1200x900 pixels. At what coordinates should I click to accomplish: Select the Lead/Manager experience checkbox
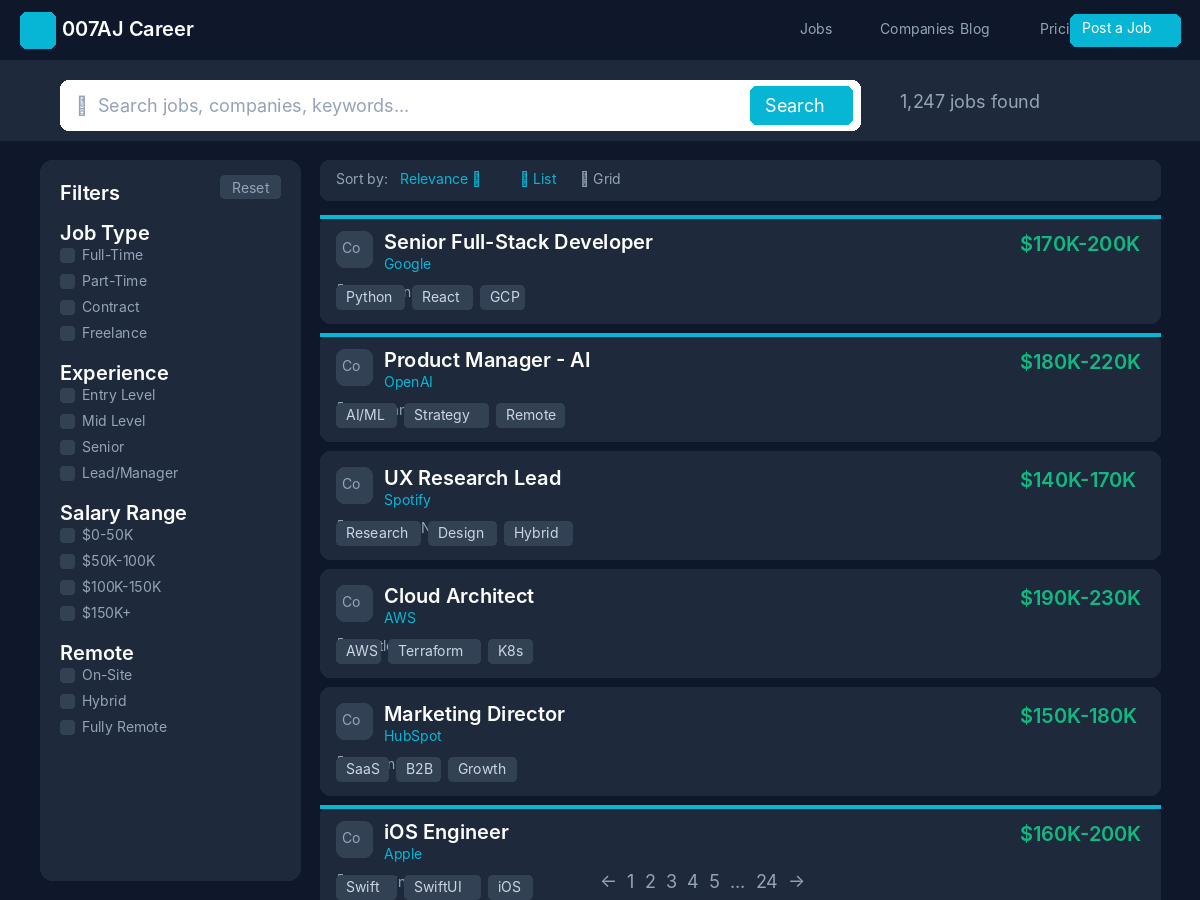67,473
